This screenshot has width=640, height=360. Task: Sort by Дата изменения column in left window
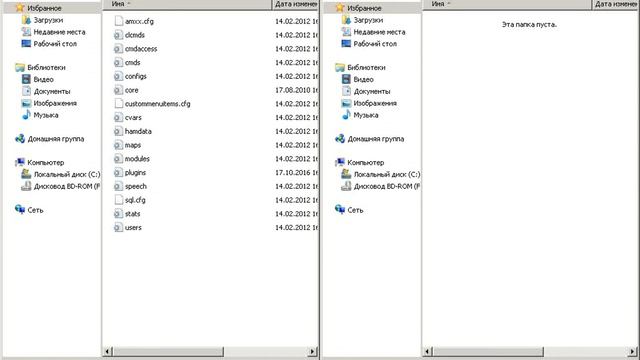tap(296, 4)
